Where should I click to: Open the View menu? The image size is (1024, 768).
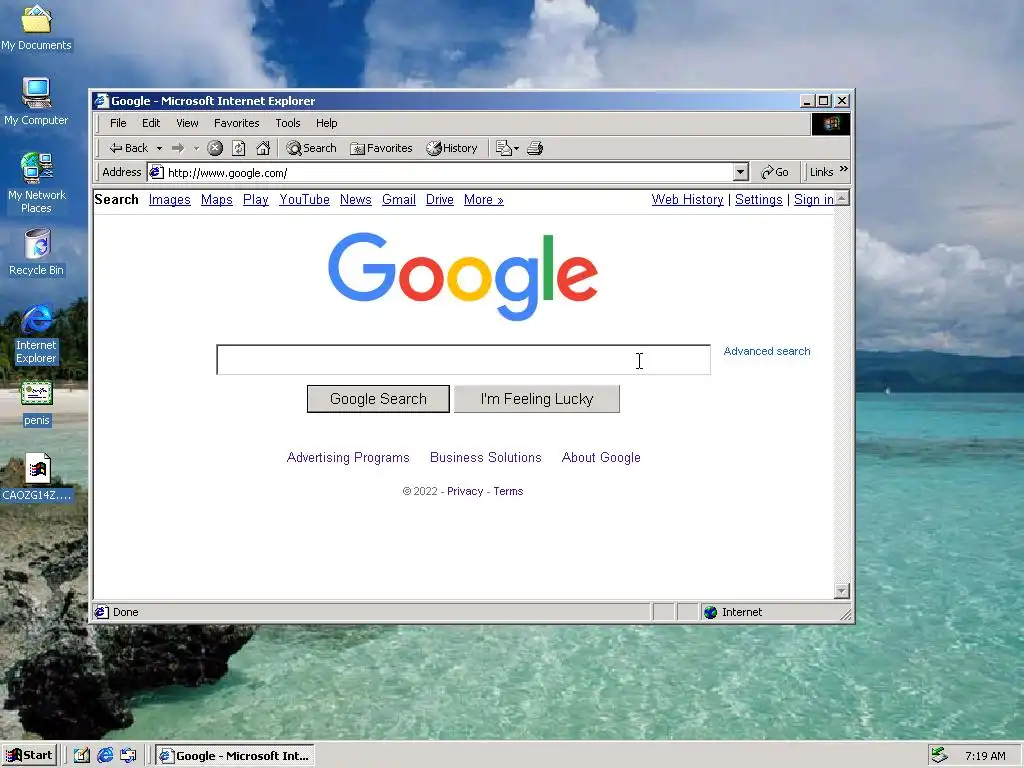point(187,123)
